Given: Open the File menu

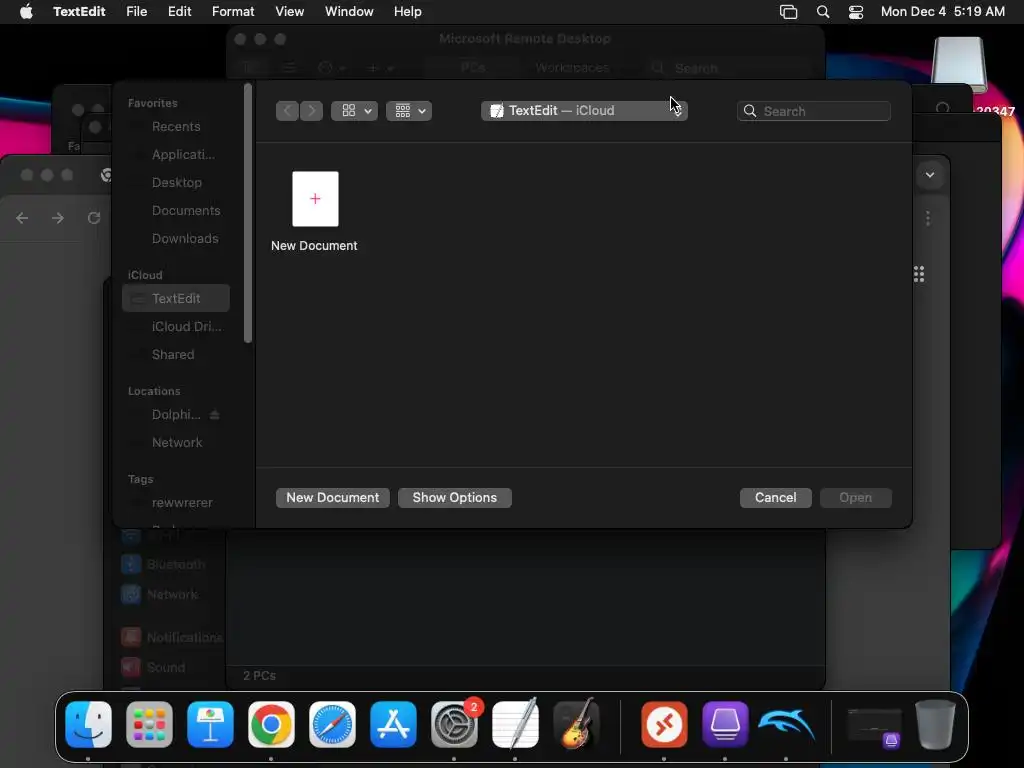Looking at the screenshot, I should point(136,12).
